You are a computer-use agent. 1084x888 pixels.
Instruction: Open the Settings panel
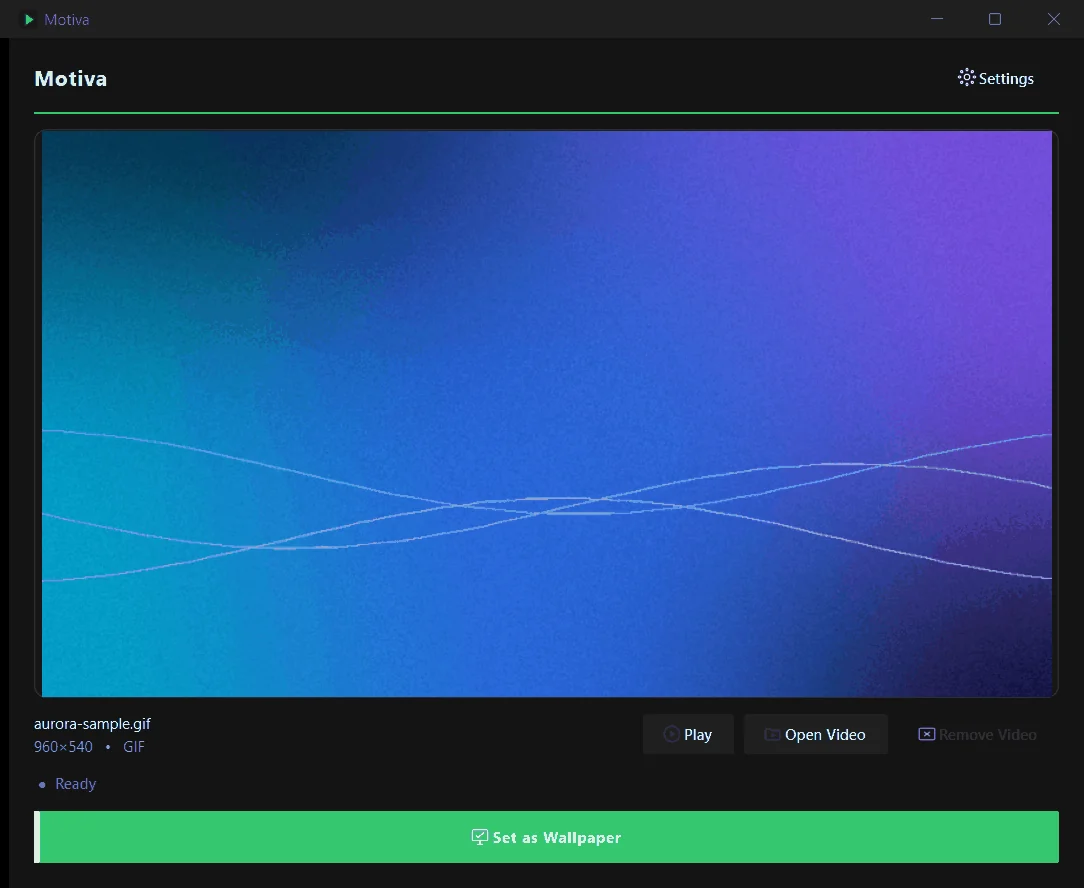pos(996,78)
